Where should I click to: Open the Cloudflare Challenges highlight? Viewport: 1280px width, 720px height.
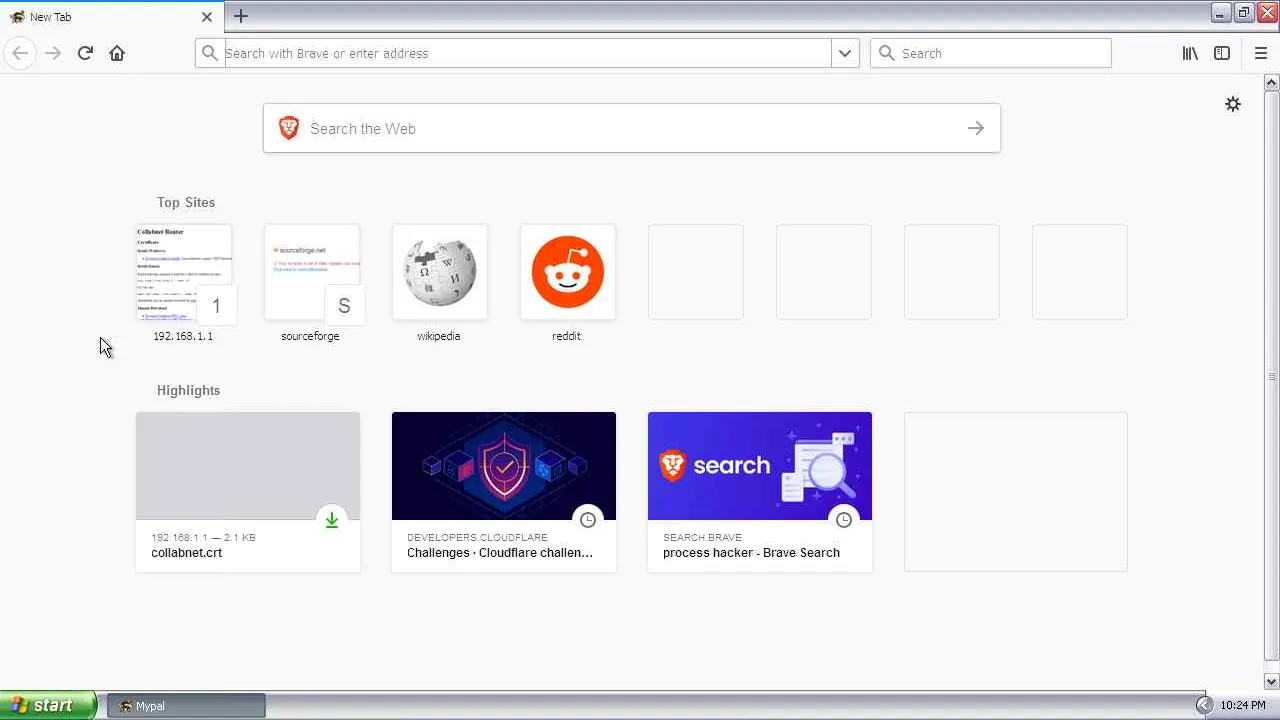[x=504, y=492]
